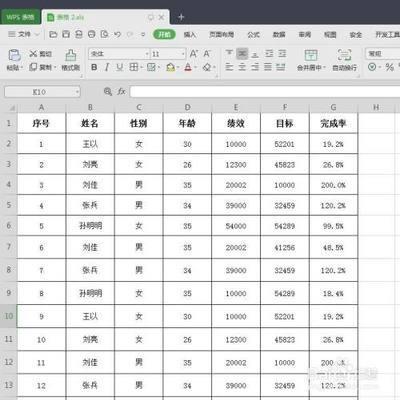The height and width of the screenshot is (400, 400).
Task: Close the open workbook document tab
Action: pos(161,17)
